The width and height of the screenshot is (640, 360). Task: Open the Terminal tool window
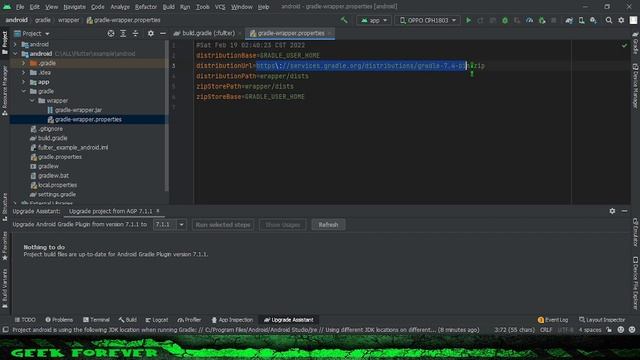tap(96, 320)
